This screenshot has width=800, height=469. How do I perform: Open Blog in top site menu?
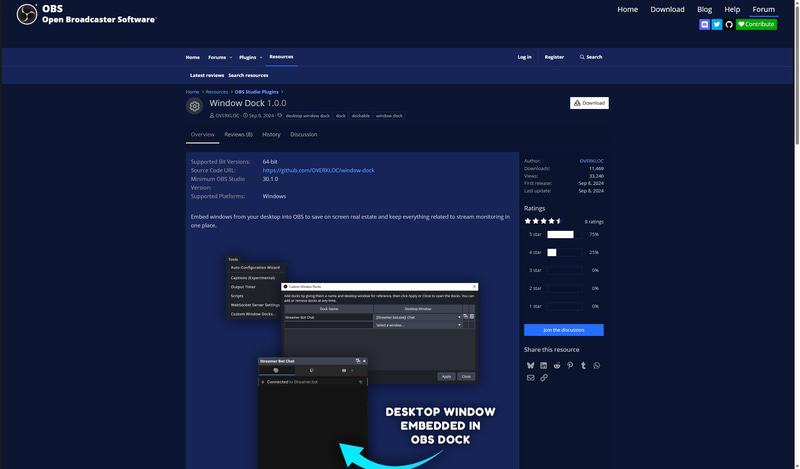[x=704, y=9]
